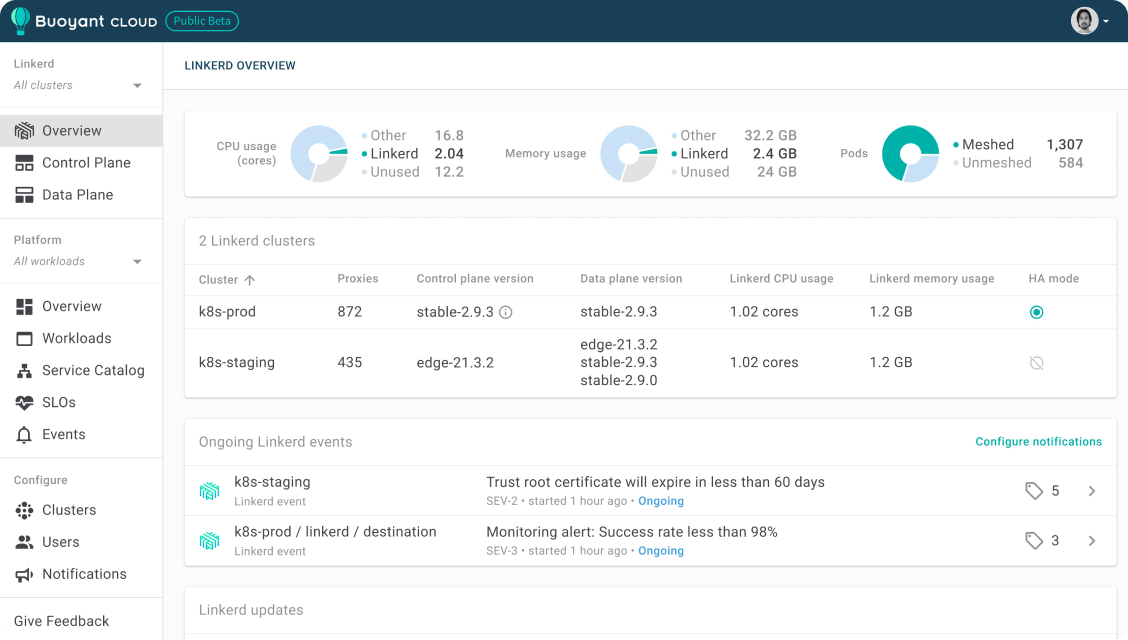Click the Give Feedback link

[x=61, y=621]
